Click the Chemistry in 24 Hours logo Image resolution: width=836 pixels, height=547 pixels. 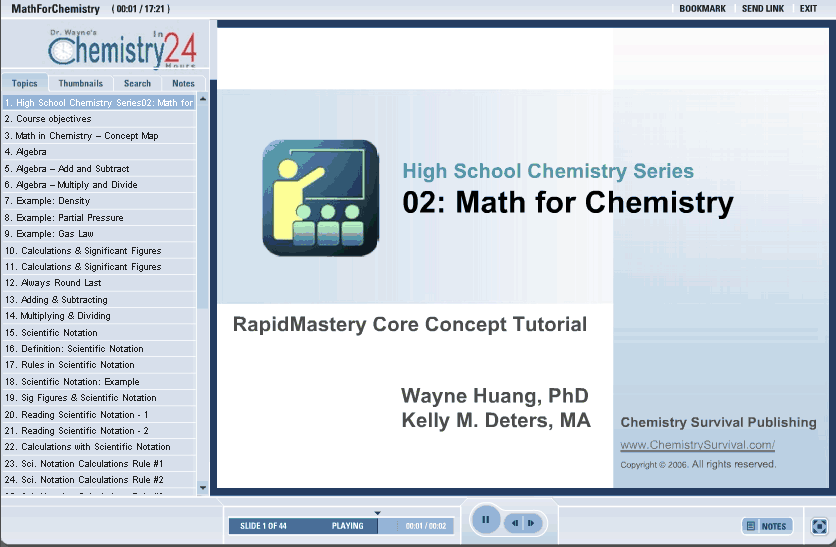click(122, 48)
